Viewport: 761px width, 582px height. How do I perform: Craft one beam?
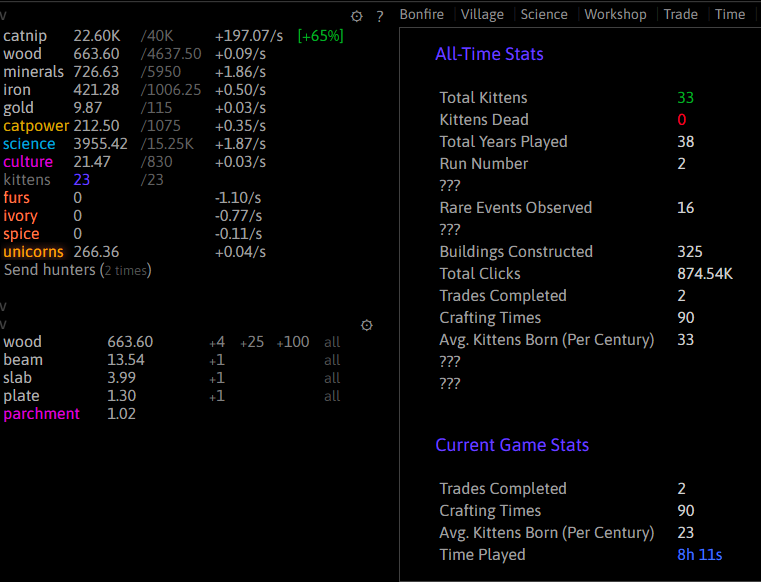[x=217, y=360]
